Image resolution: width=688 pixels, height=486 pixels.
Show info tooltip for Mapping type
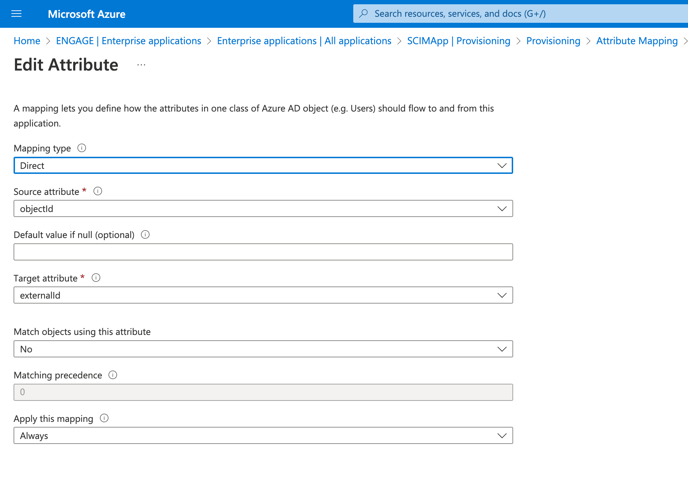[x=82, y=148]
